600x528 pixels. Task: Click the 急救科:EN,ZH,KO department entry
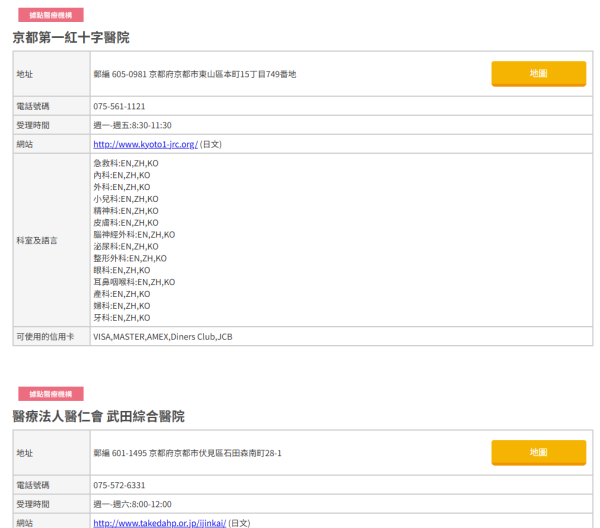point(125,163)
